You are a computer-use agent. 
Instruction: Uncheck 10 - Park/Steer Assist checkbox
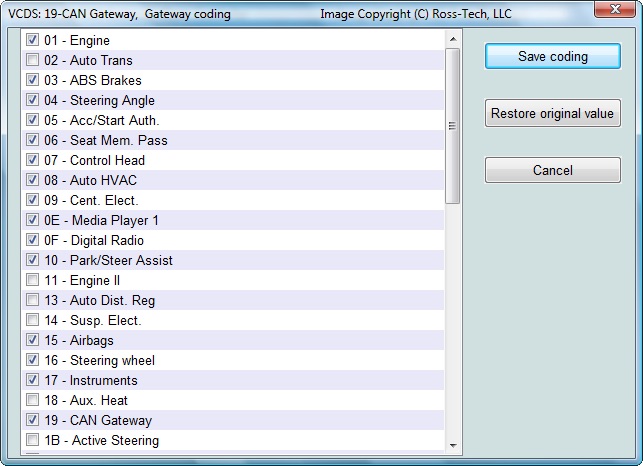pyautogui.click(x=32, y=260)
